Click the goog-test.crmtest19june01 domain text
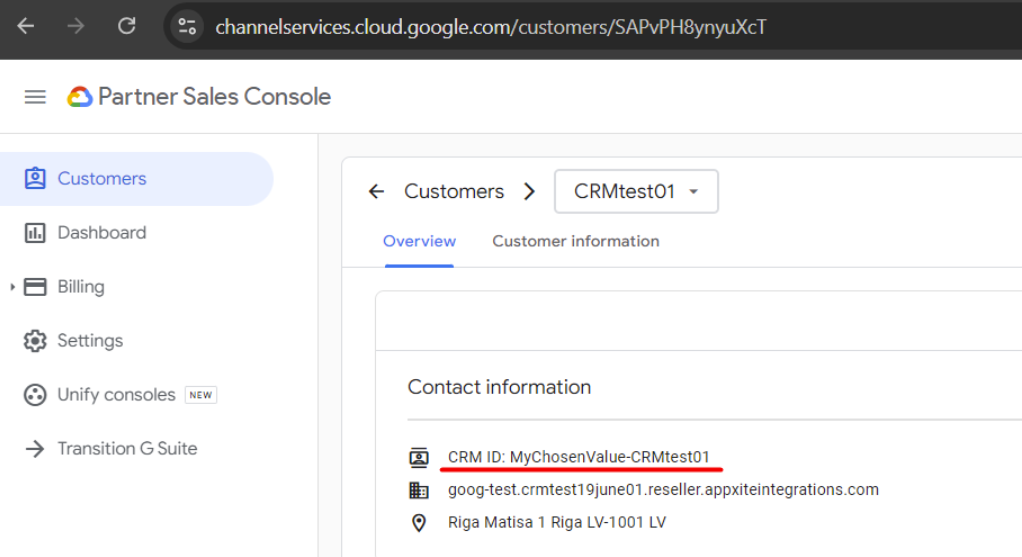This screenshot has width=1022, height=557. [x=663, y=490]
